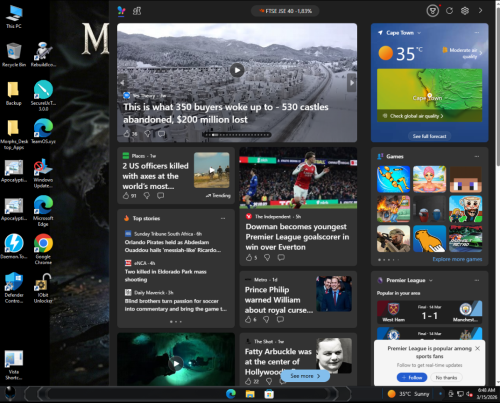Open the rewards trophy icon
Viewport: 500px width, 403px height.
coord(433,11)
